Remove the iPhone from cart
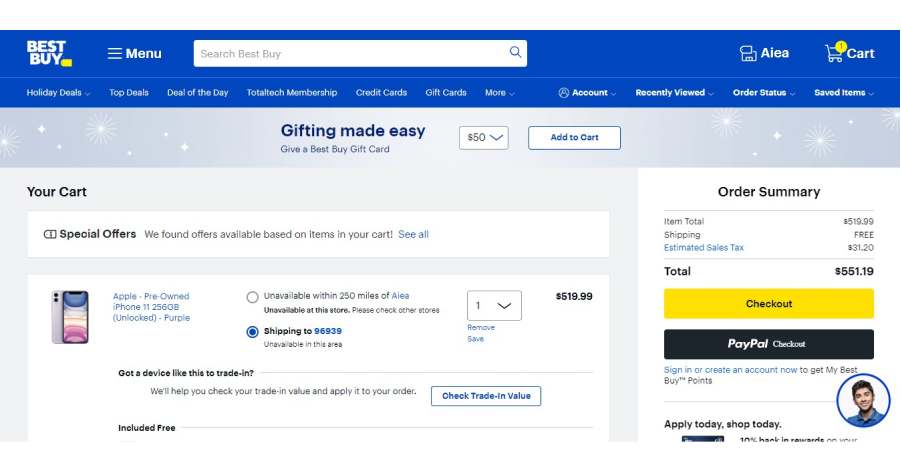 [x=481, y=327]
